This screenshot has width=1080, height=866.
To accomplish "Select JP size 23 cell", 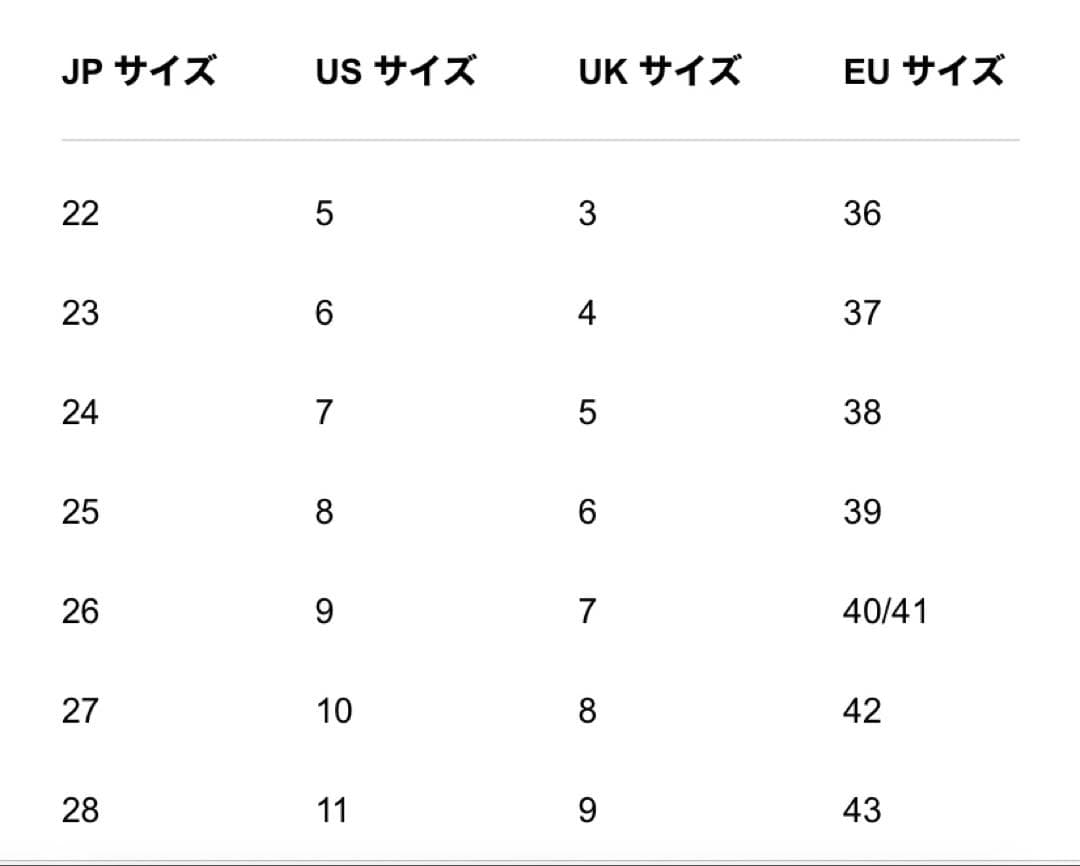I will 80,313.
